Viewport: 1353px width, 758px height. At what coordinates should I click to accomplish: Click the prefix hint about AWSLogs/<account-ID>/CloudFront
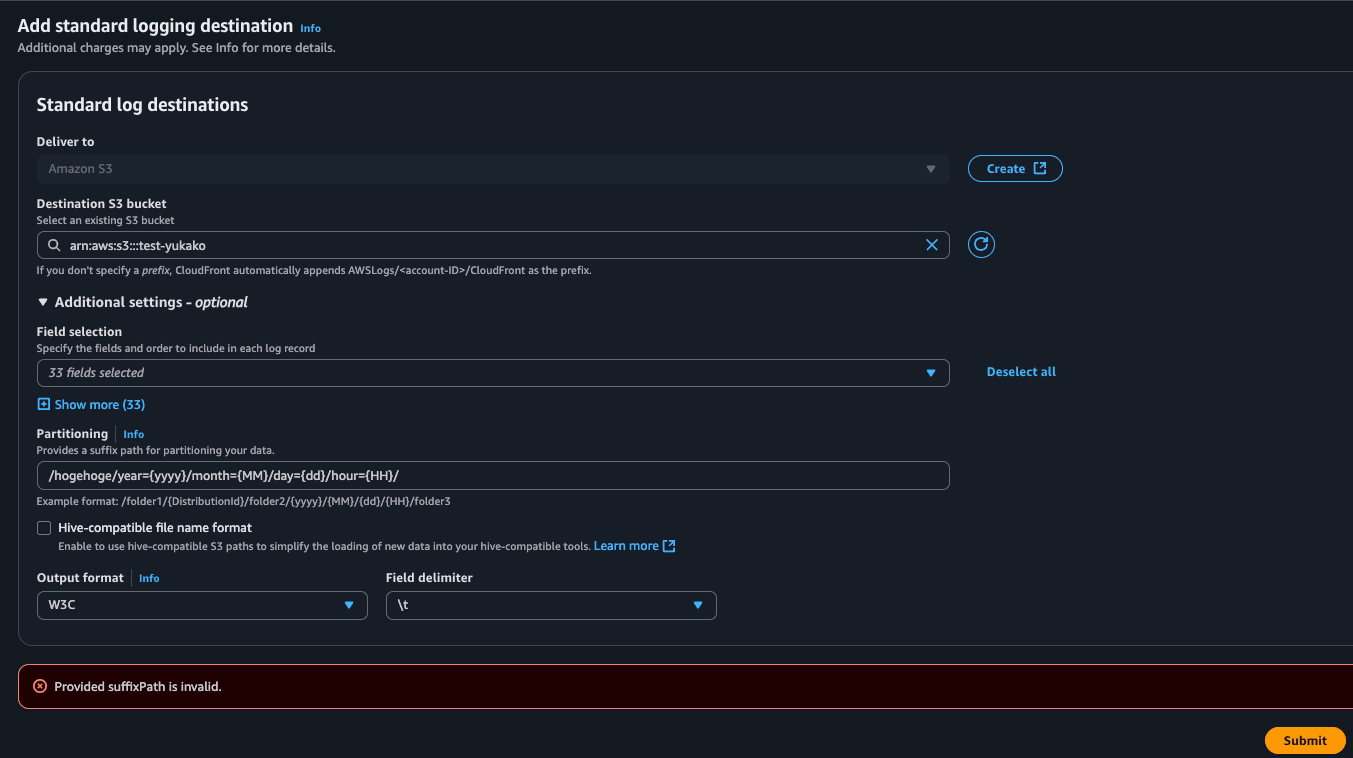[x=314, y=270]
